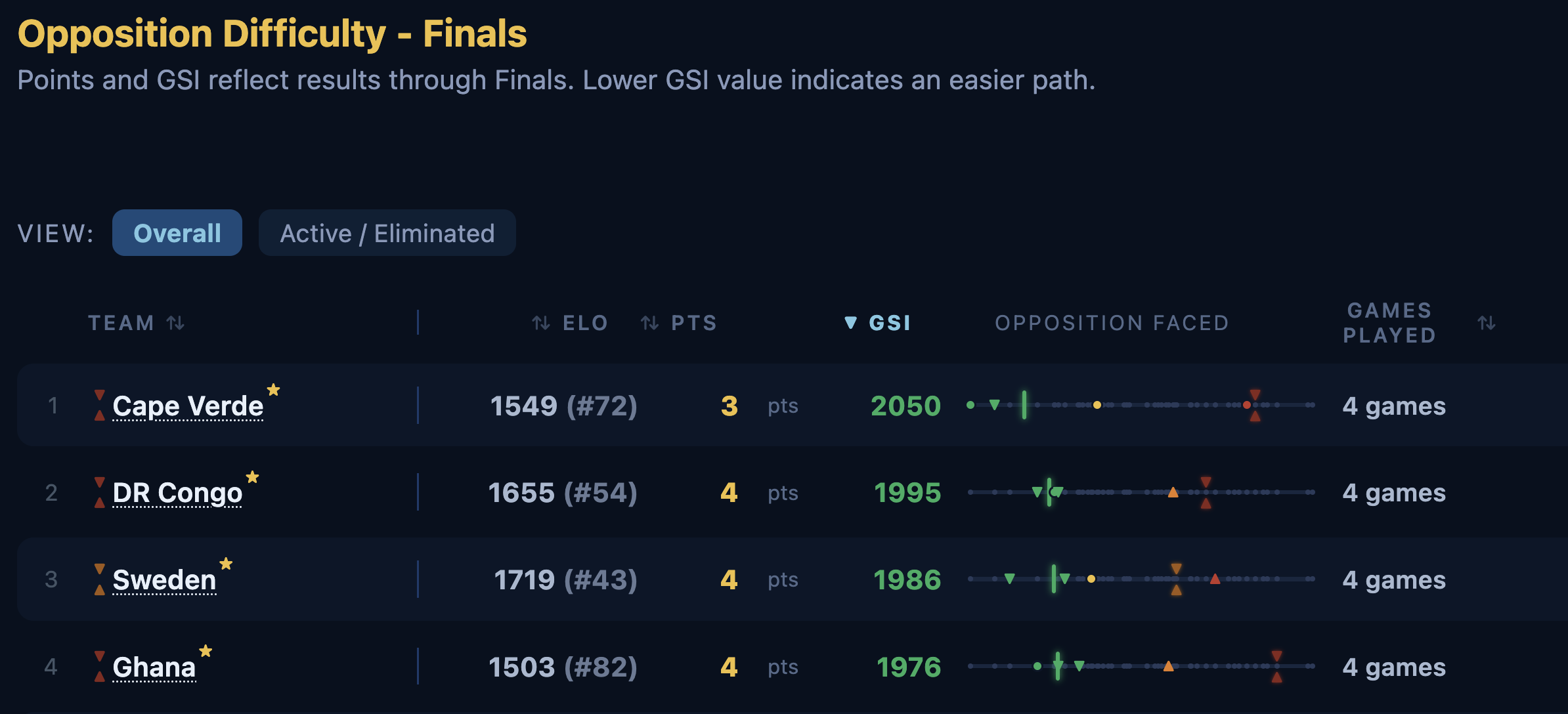Viewport: 1568px width, 714px height.
Task: Click hourglass icon left of Cape Verde
Action: (100, 405)
